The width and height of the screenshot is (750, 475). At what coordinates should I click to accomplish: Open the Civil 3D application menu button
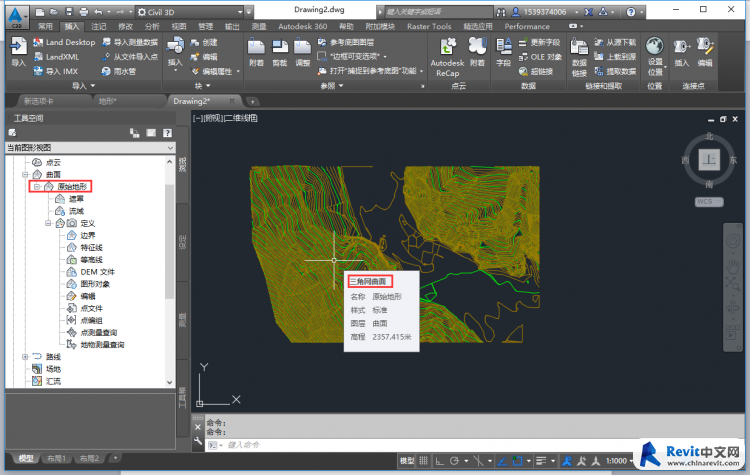pyautogui.click(x=16, y=16)
